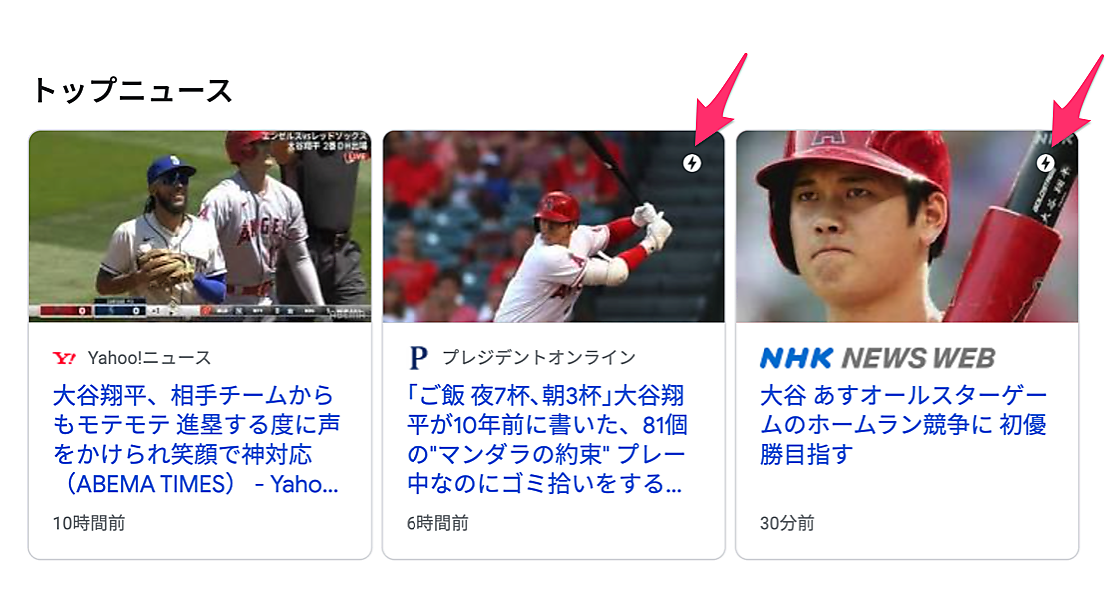Open thumbnail of Ohtani close-up with bat
Viewport: 1120px width, 600px height.
point(907,226)
